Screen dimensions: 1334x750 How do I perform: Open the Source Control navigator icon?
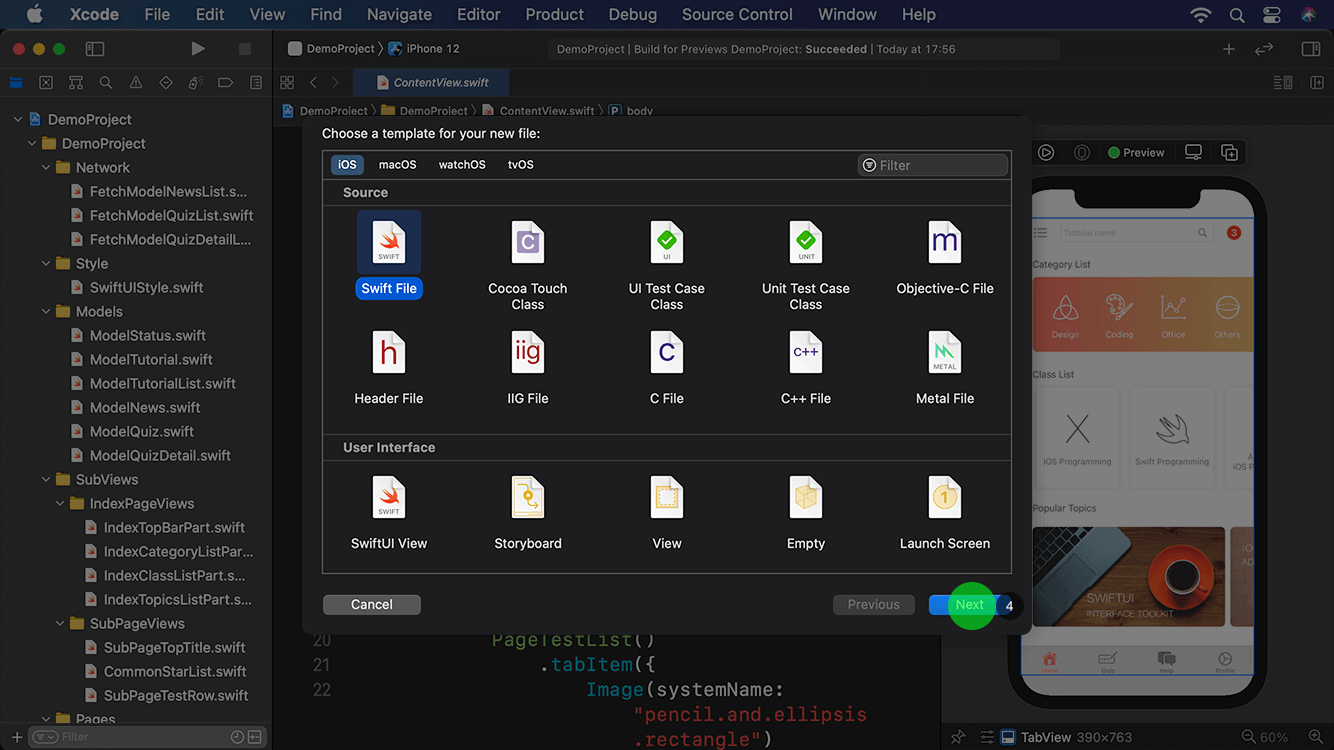(46, 83)
